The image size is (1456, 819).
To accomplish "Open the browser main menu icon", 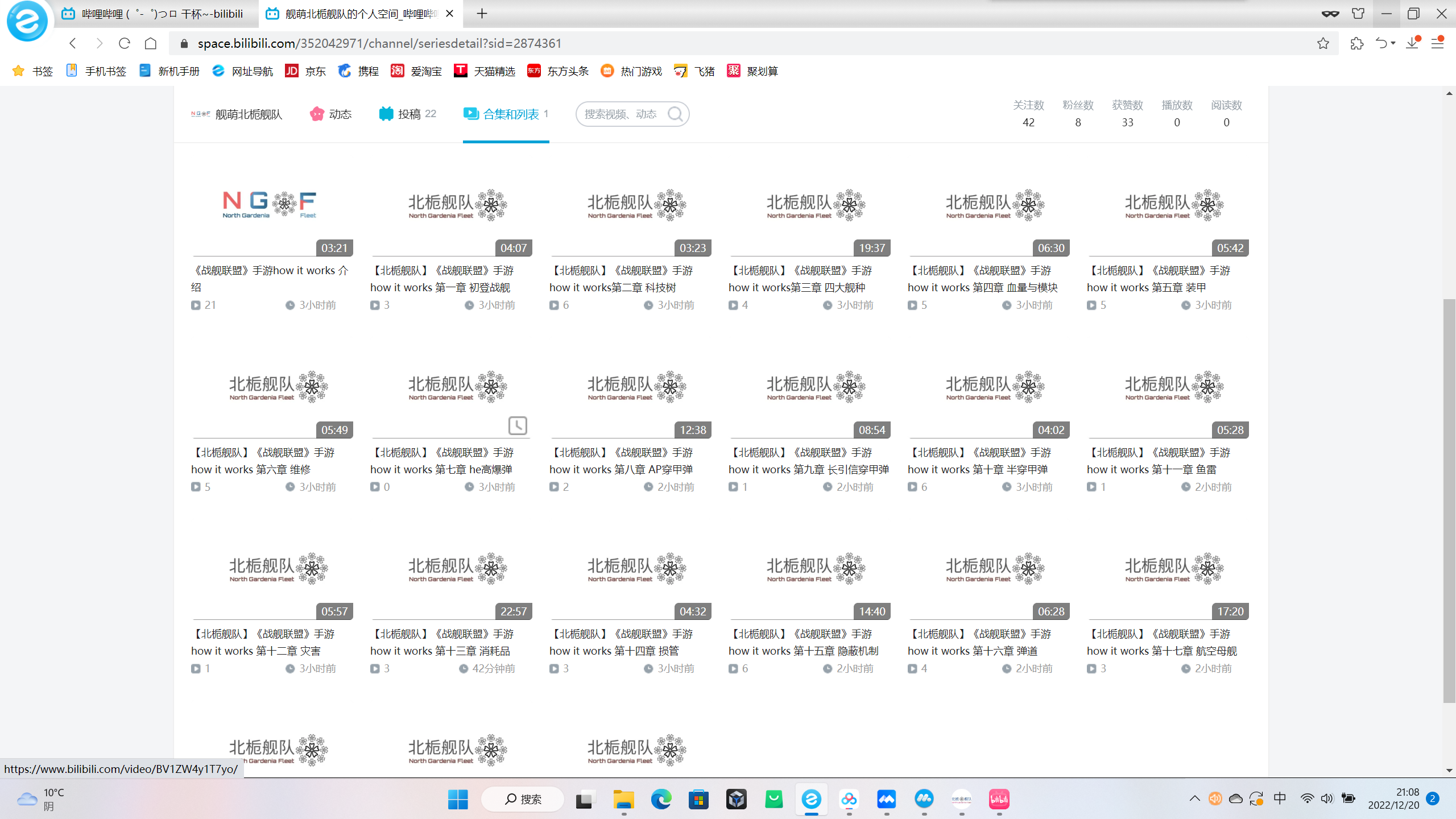I will point(1438,43).
